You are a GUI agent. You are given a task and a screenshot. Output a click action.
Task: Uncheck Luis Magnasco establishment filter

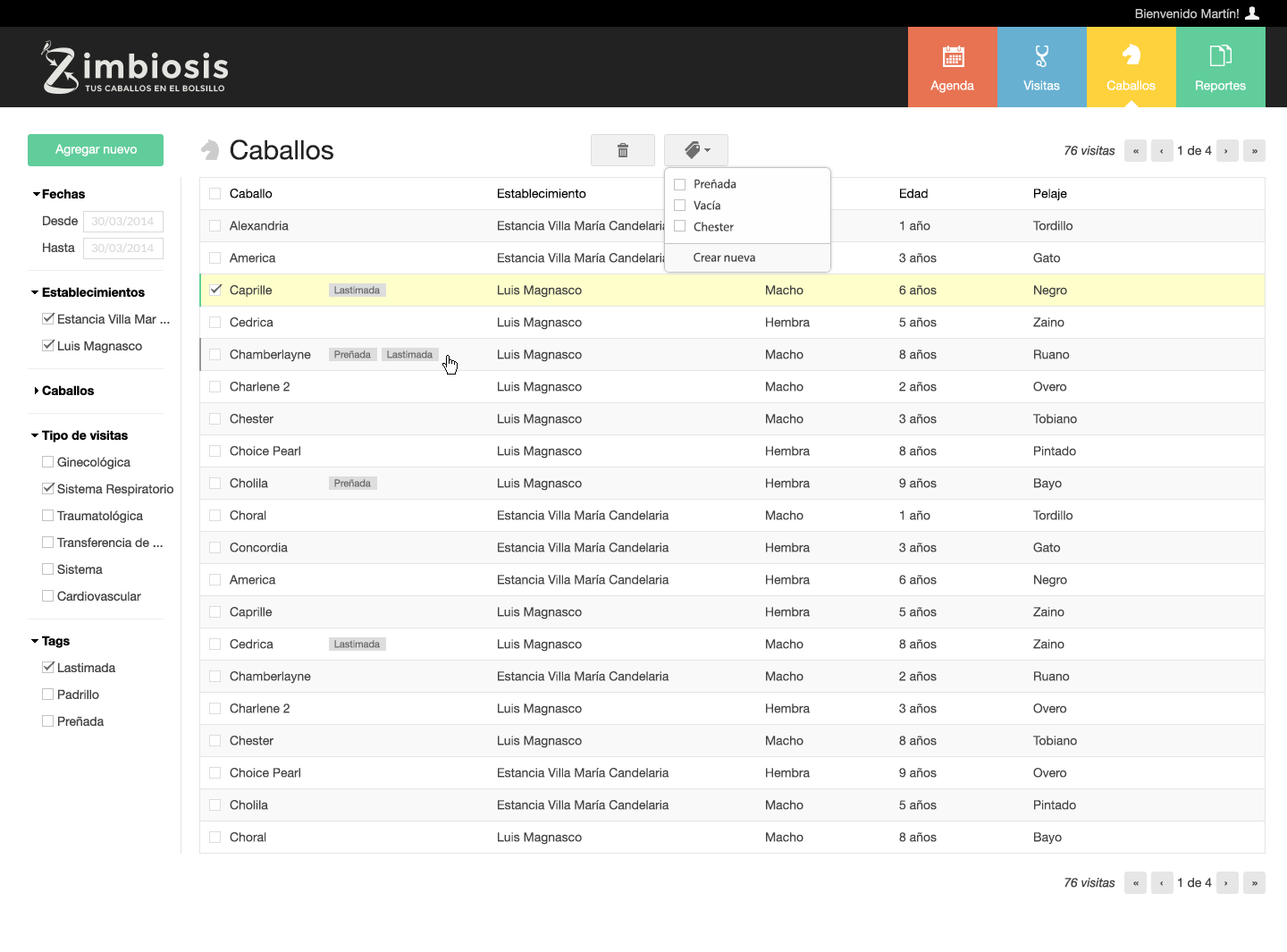tap(48, 346)
